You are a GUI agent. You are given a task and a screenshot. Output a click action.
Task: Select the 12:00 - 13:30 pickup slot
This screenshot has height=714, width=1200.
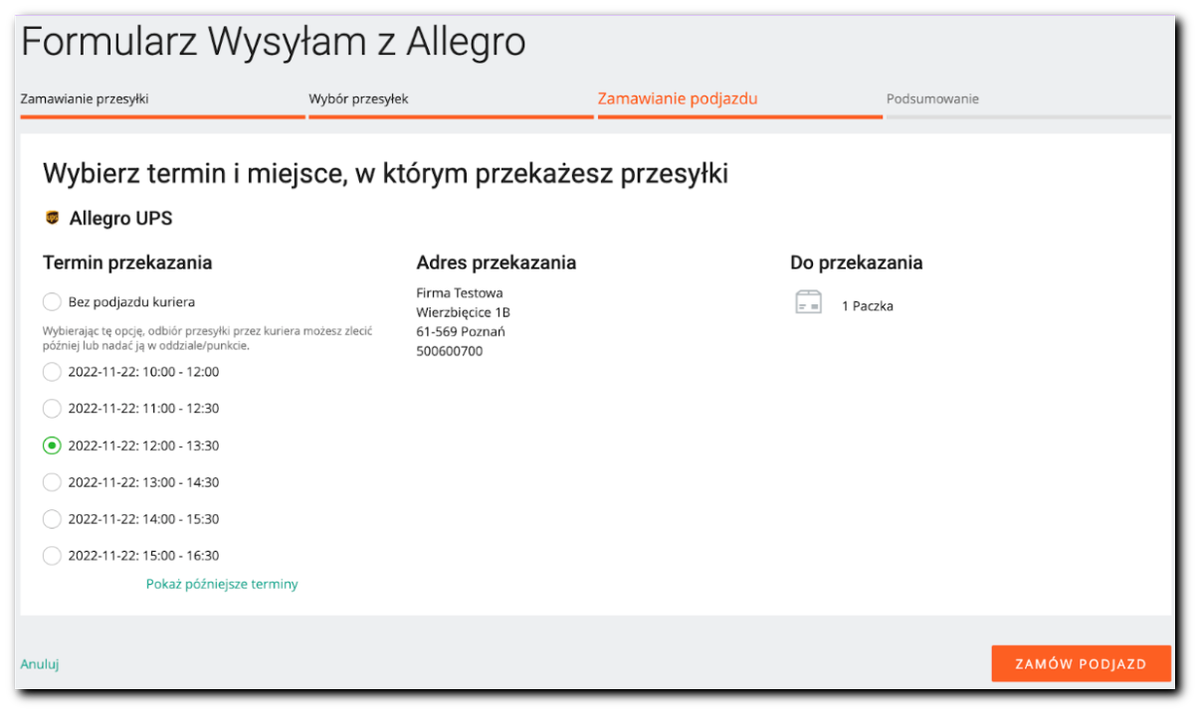(x=52, y=445)
